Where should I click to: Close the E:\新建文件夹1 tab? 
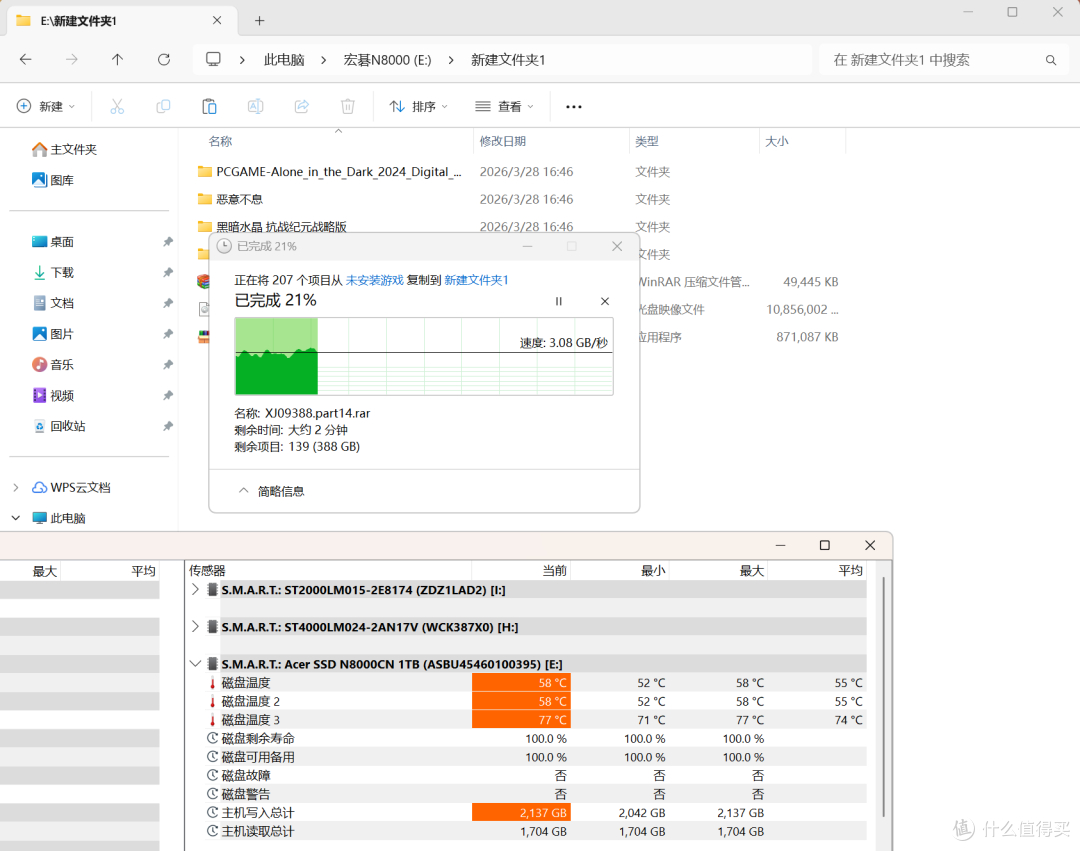point(217,21)
